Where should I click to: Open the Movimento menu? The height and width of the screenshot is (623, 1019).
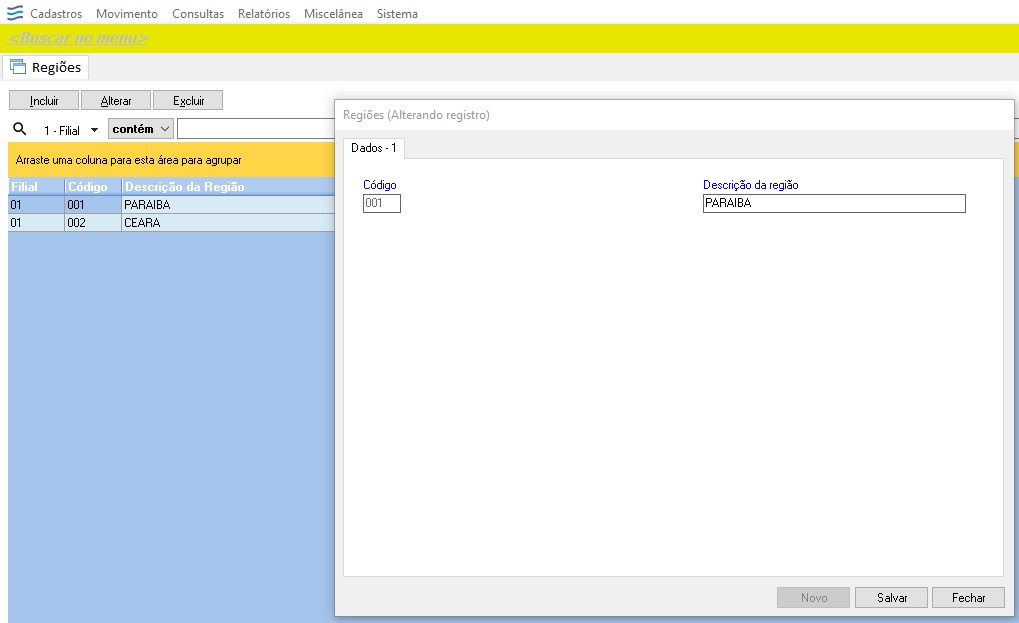pyautogui.click(x=127, y=14)
